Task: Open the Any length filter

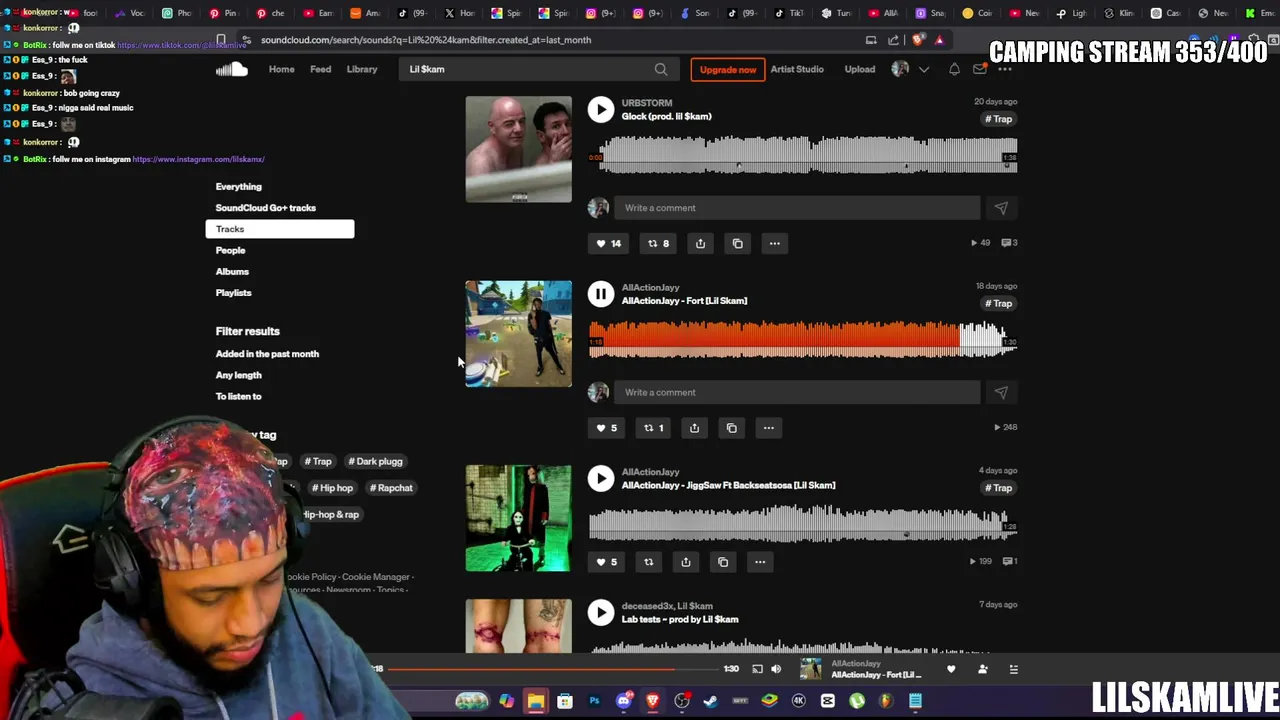Action: click(x=238, y=375)
